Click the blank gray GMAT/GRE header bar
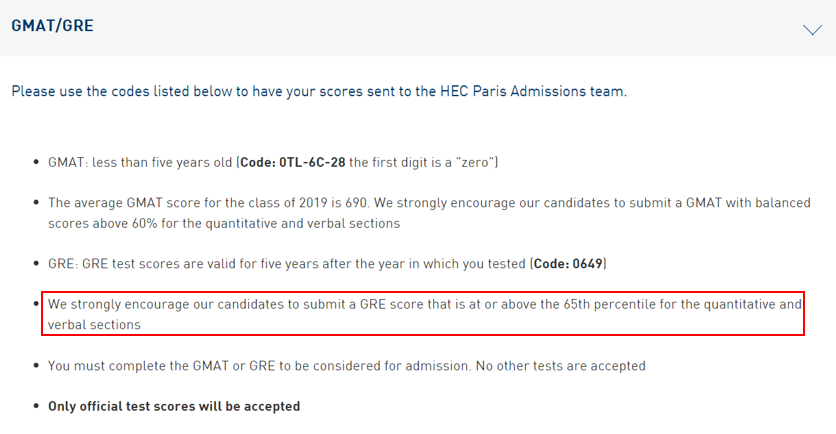The image size is (836, 434). pyautogui.click(x=418, y=28)
